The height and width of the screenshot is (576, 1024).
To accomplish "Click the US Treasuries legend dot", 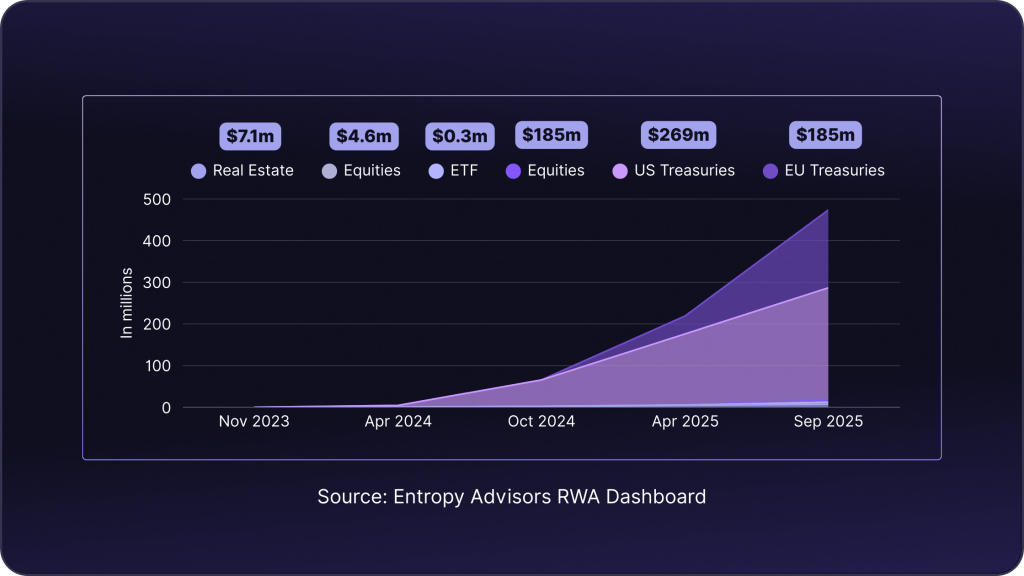I will (x=619, y=171).
